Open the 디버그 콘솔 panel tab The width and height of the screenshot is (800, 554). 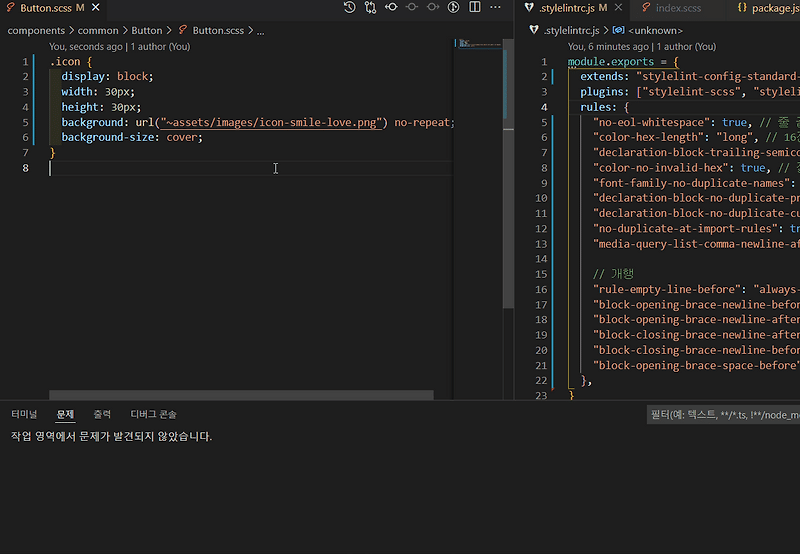click(153, 414)
